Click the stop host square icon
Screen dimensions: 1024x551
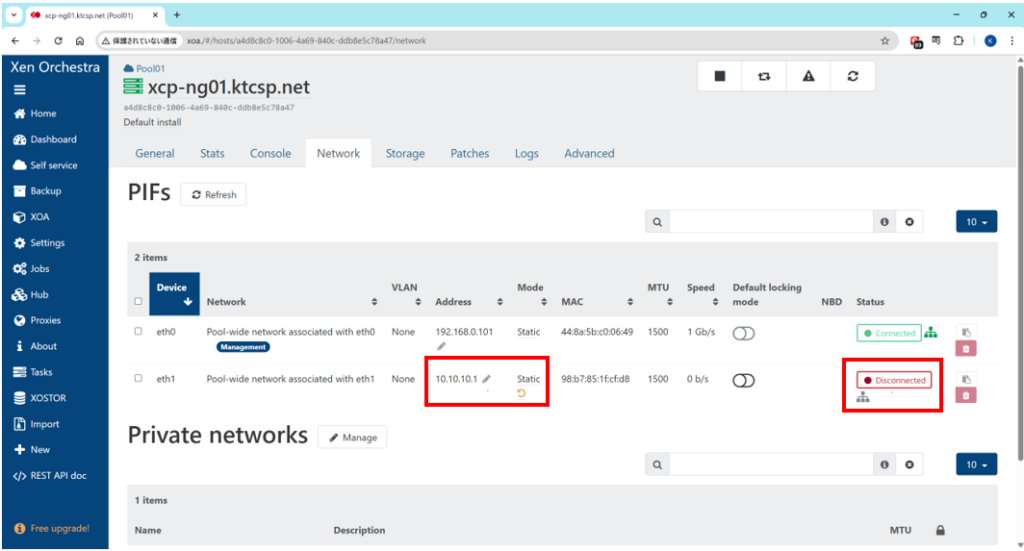[720, 76]
